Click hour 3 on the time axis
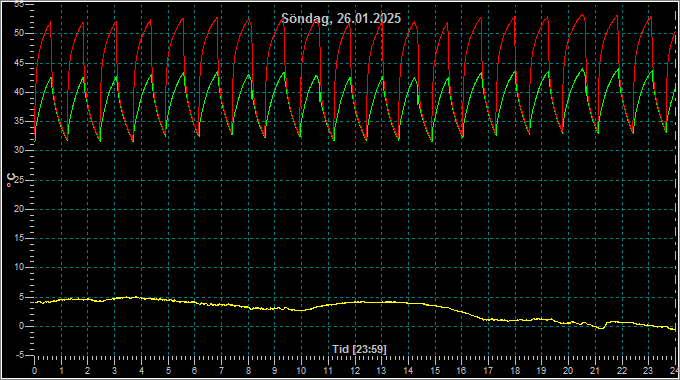 click(114, 371)
